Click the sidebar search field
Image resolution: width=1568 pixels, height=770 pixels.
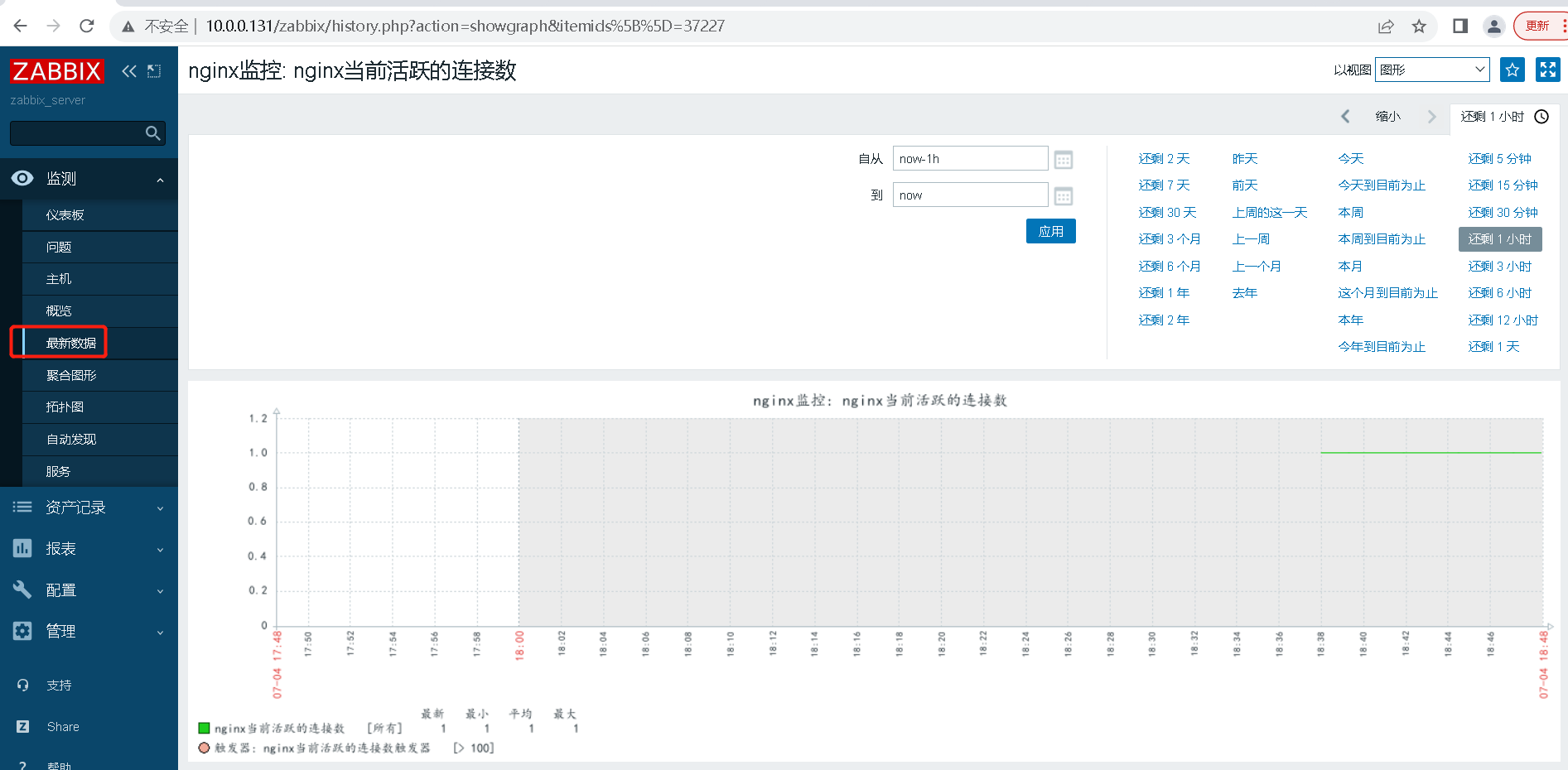point(78,133)
